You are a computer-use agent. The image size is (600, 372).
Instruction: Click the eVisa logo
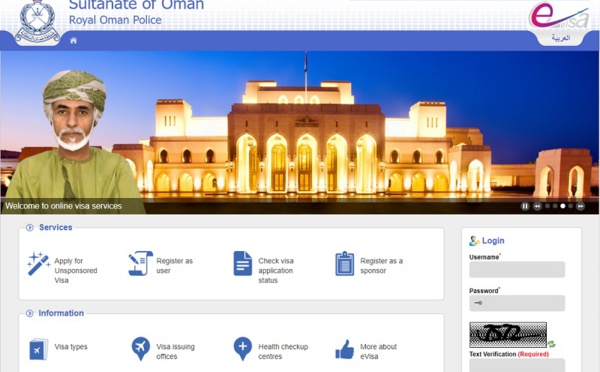coord(559,16)
